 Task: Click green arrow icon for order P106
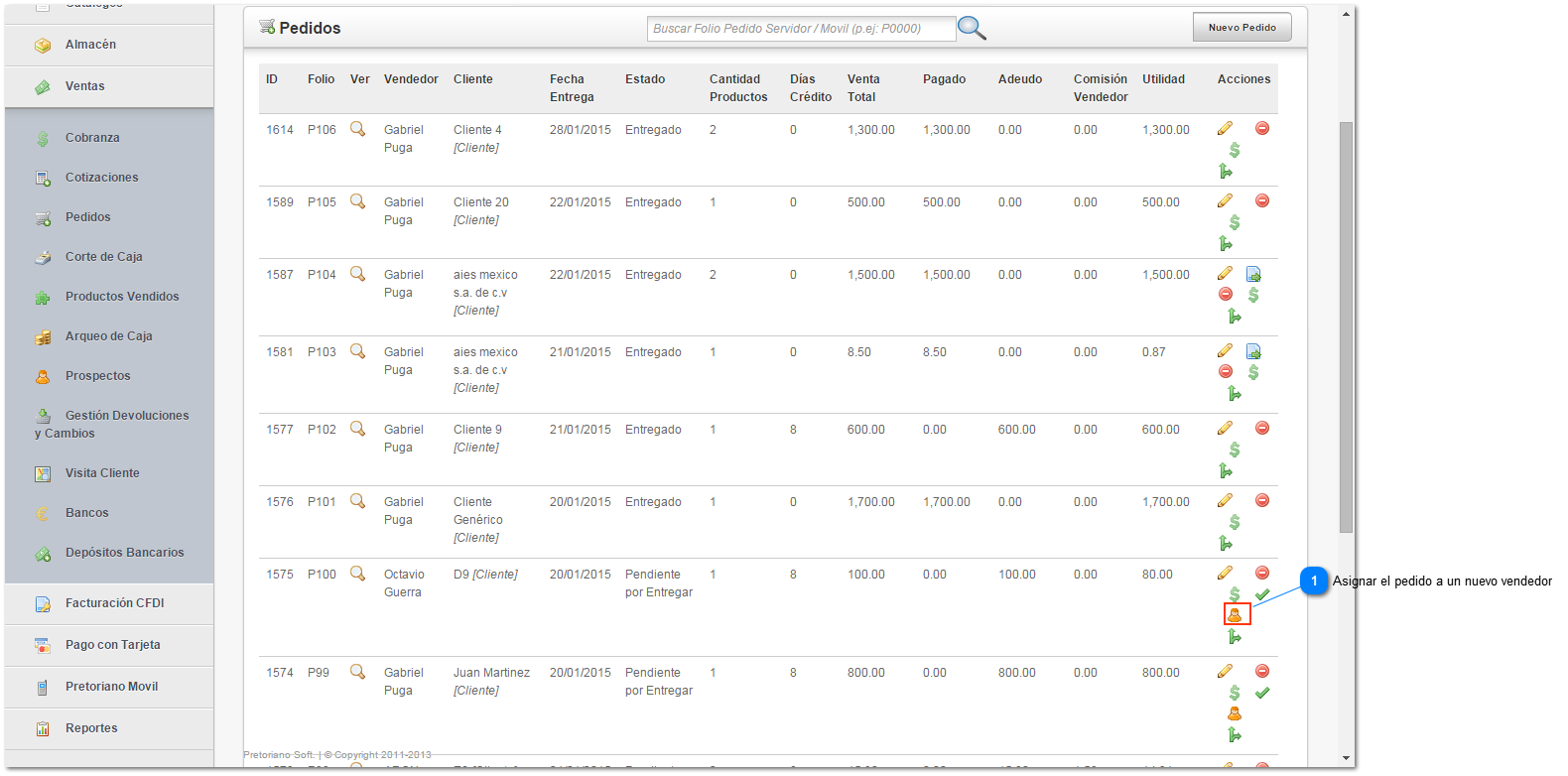click(x=1226, y=172)
